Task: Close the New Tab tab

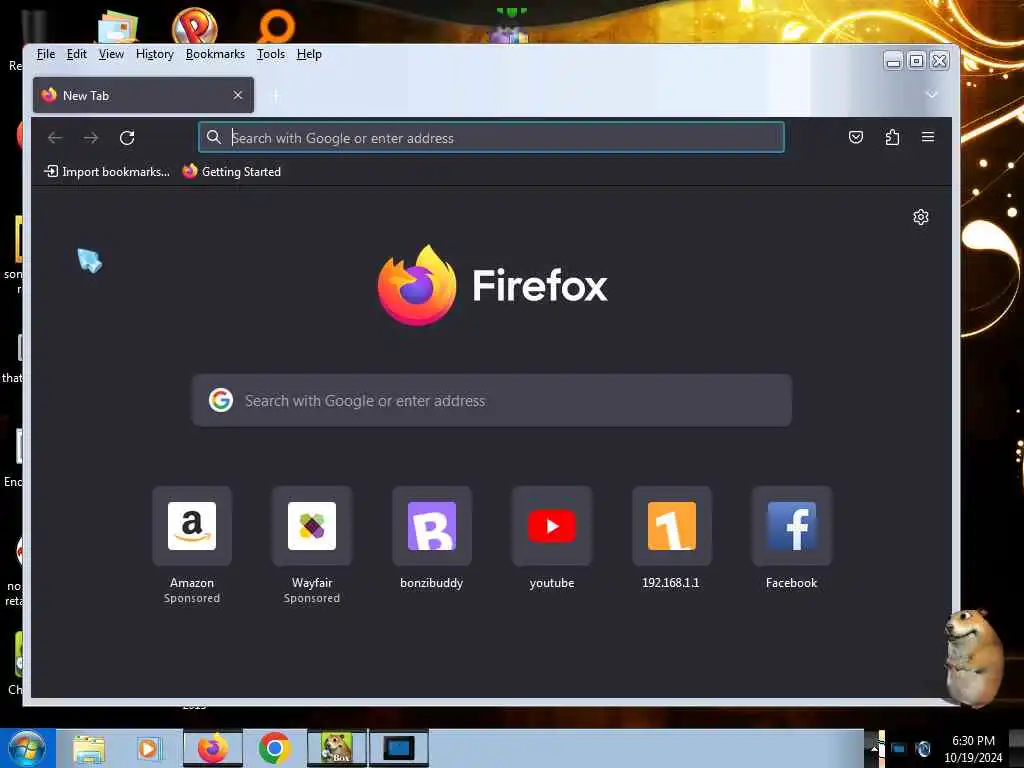Action: tap(238, 95)
